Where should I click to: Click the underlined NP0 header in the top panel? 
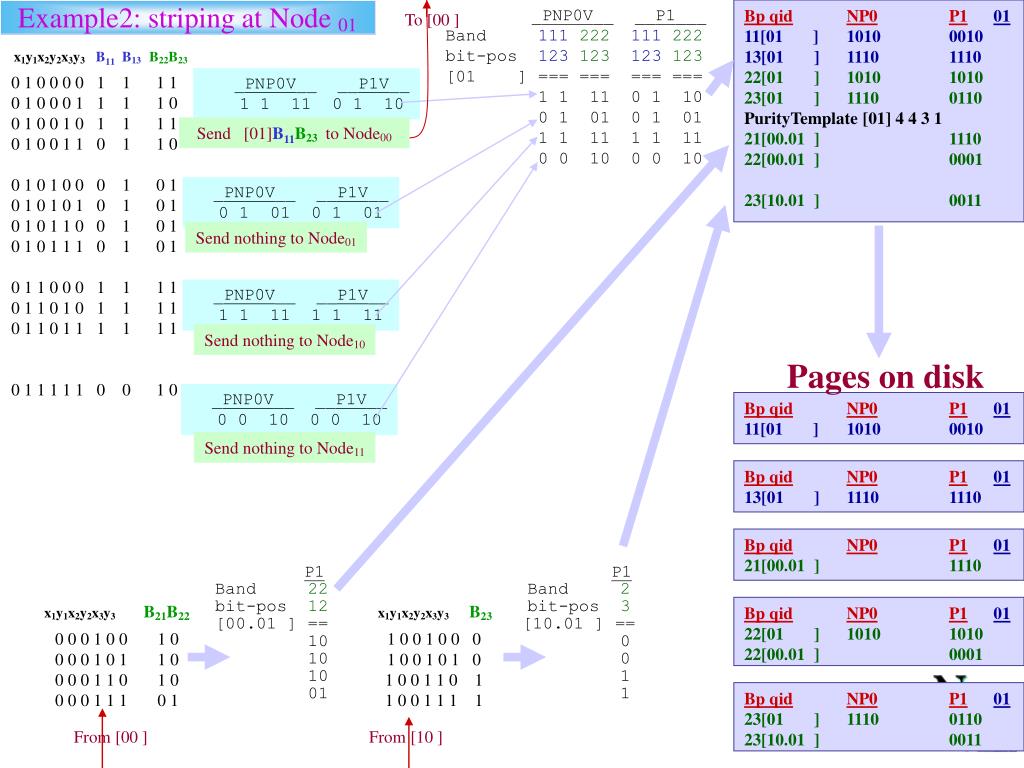tap(861, 17)
